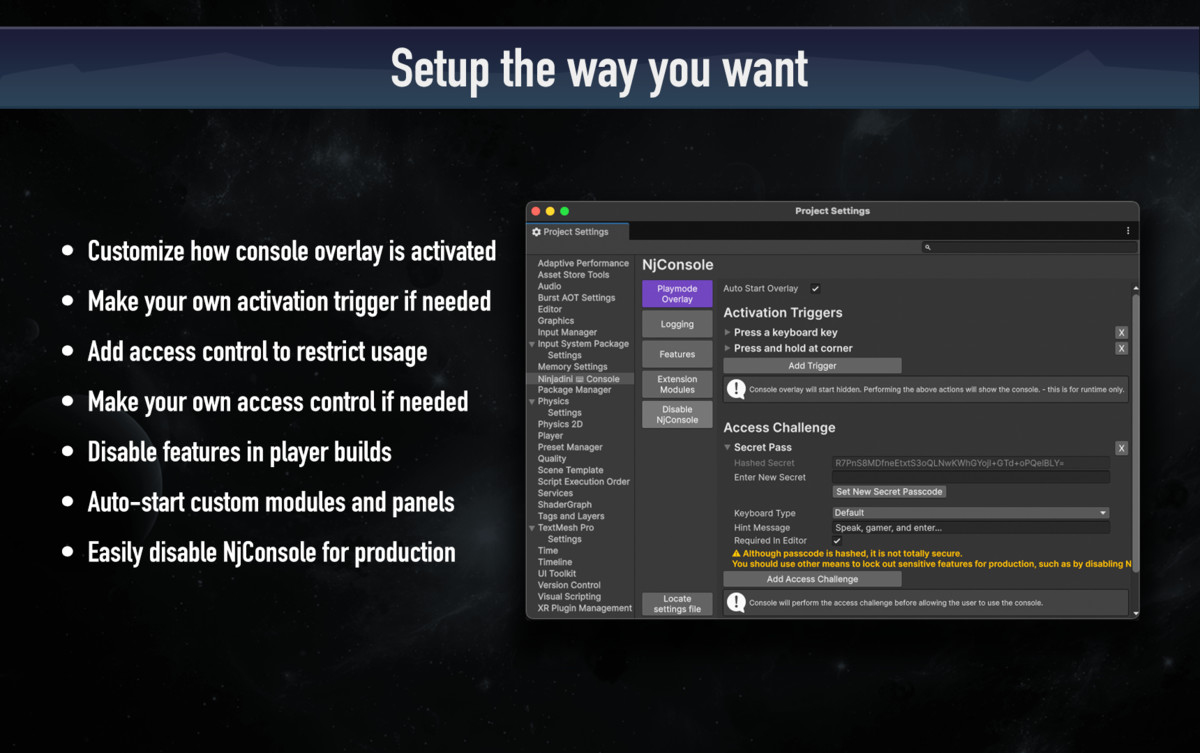Select Settings under Input System Package
This screenshot has height=753, width=1200.
pyautogui.click(x=564, y=356)
